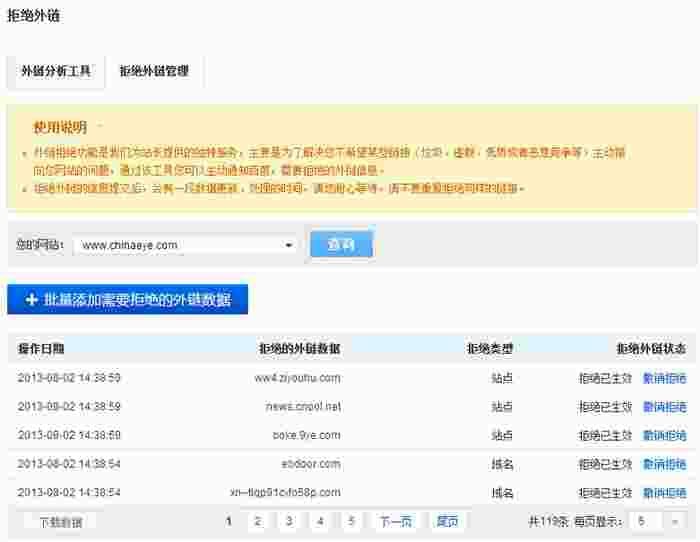
Task: Select the news.cnool.net domain cell
Action: [x=303, y=407]
